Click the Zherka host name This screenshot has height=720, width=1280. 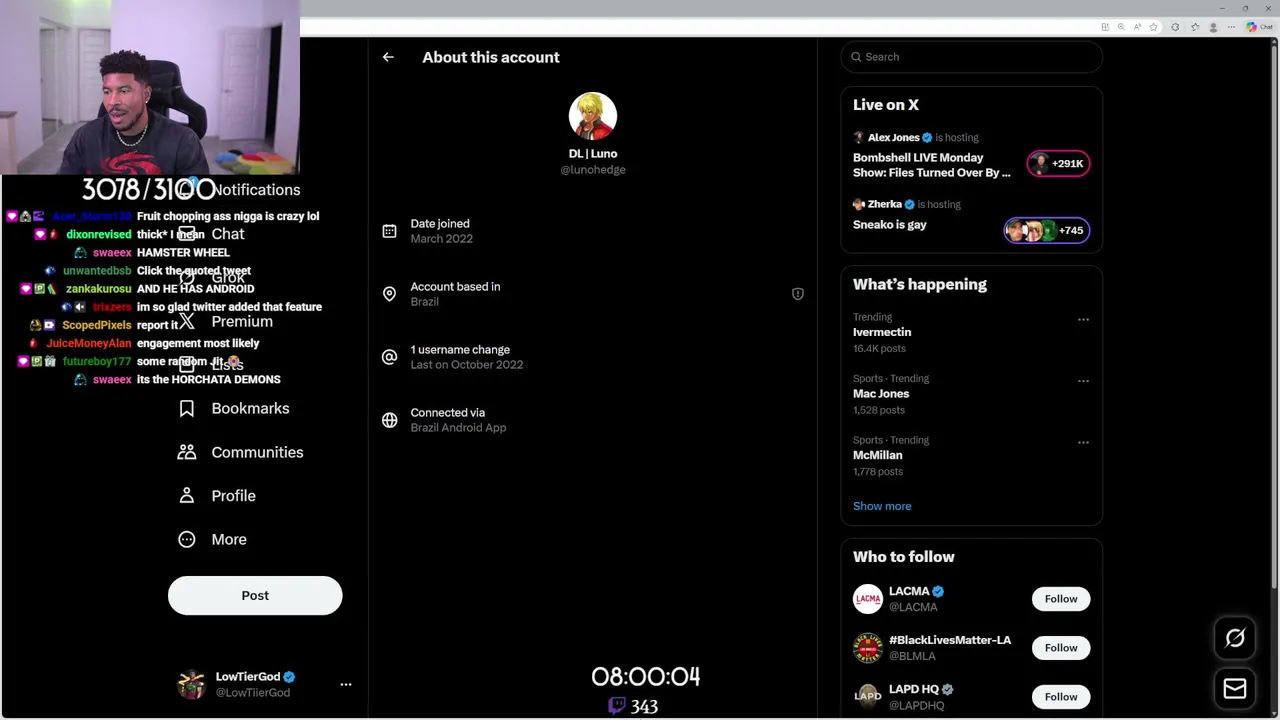tap(884, 204)
